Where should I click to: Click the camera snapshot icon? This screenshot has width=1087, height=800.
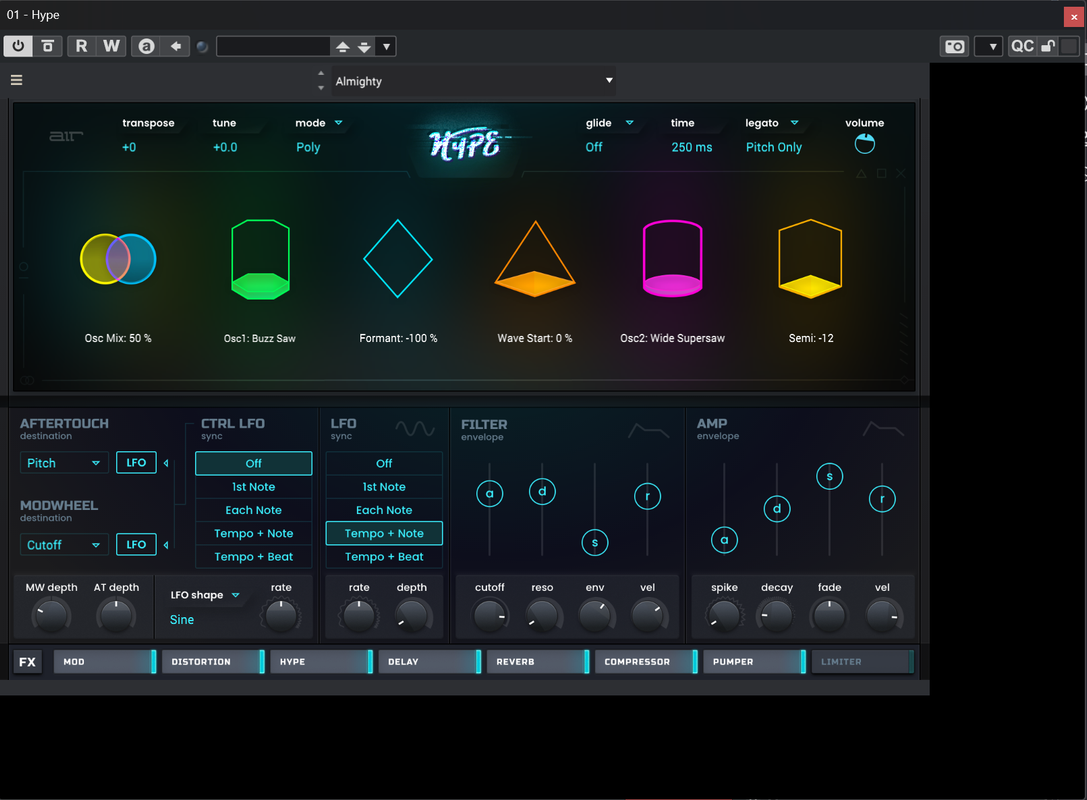[x=955, y=46]
